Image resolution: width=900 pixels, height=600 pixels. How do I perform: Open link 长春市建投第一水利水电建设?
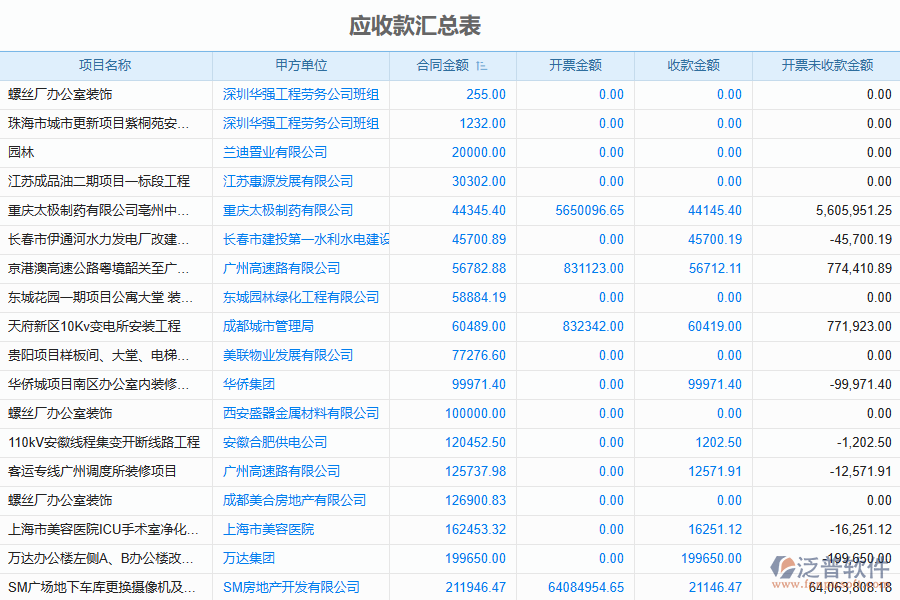[x=306, y=239]
